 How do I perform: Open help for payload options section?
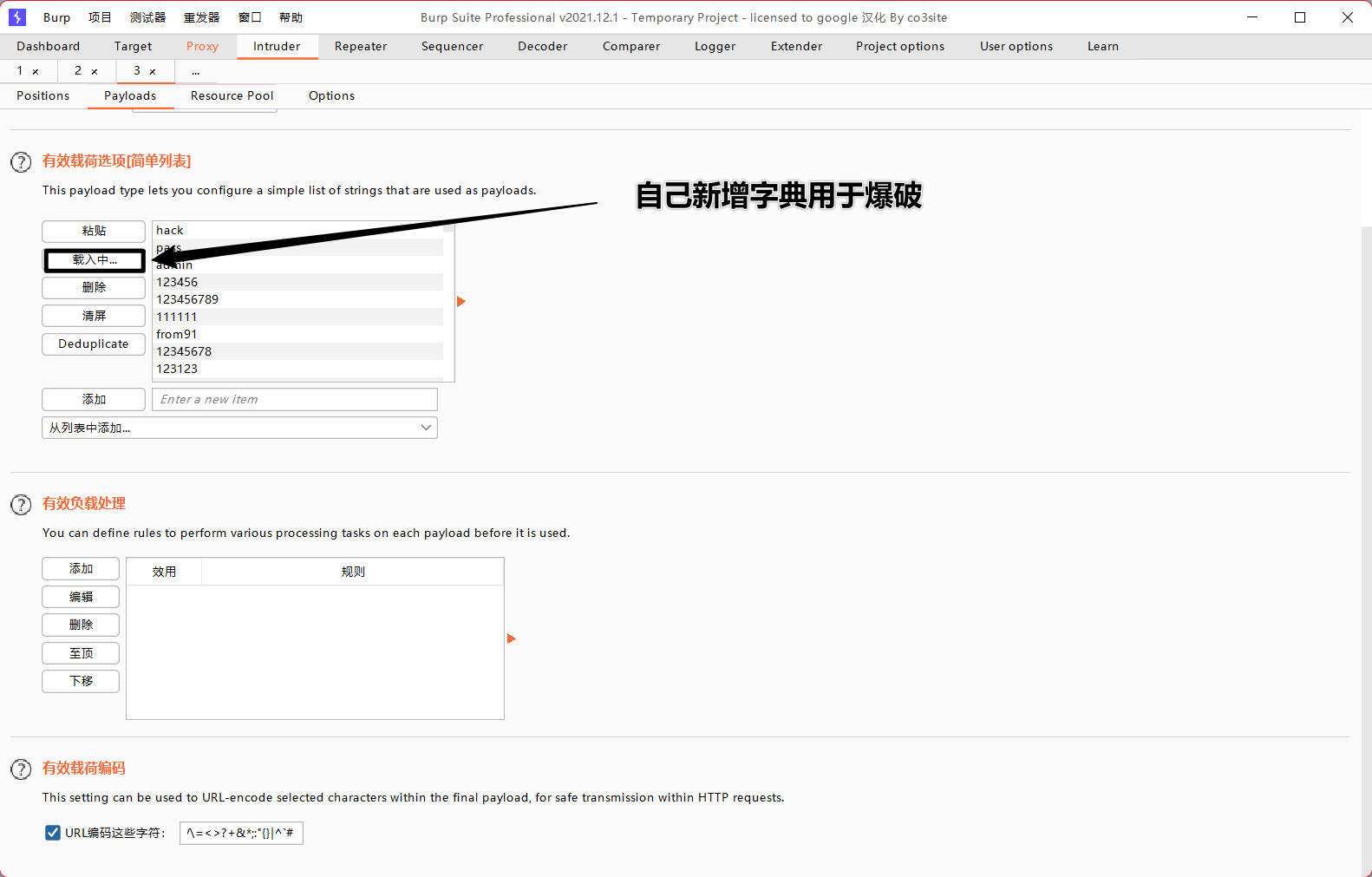(x=21, y=162)
